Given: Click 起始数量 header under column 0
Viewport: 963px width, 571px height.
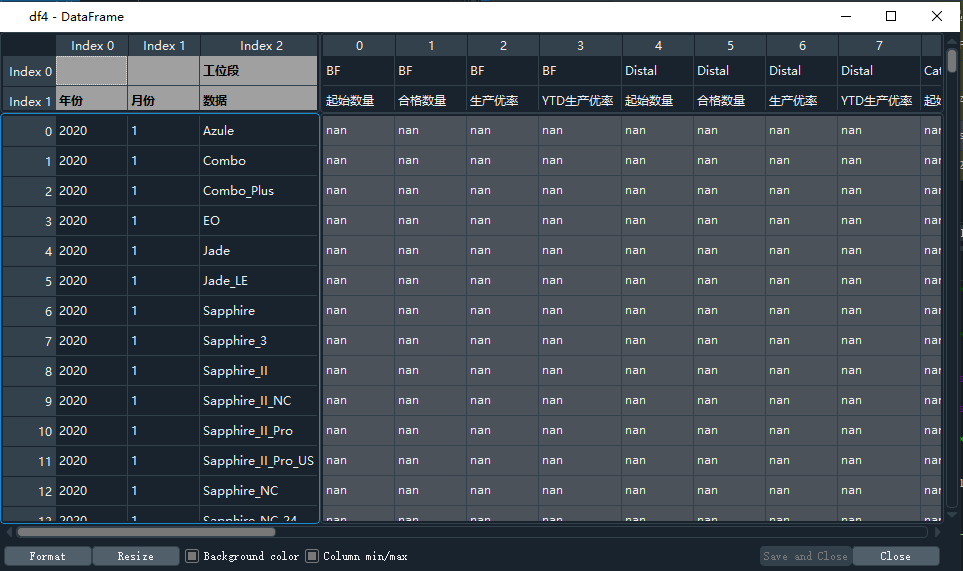Looking at the screenshot, I should point(359,100).
